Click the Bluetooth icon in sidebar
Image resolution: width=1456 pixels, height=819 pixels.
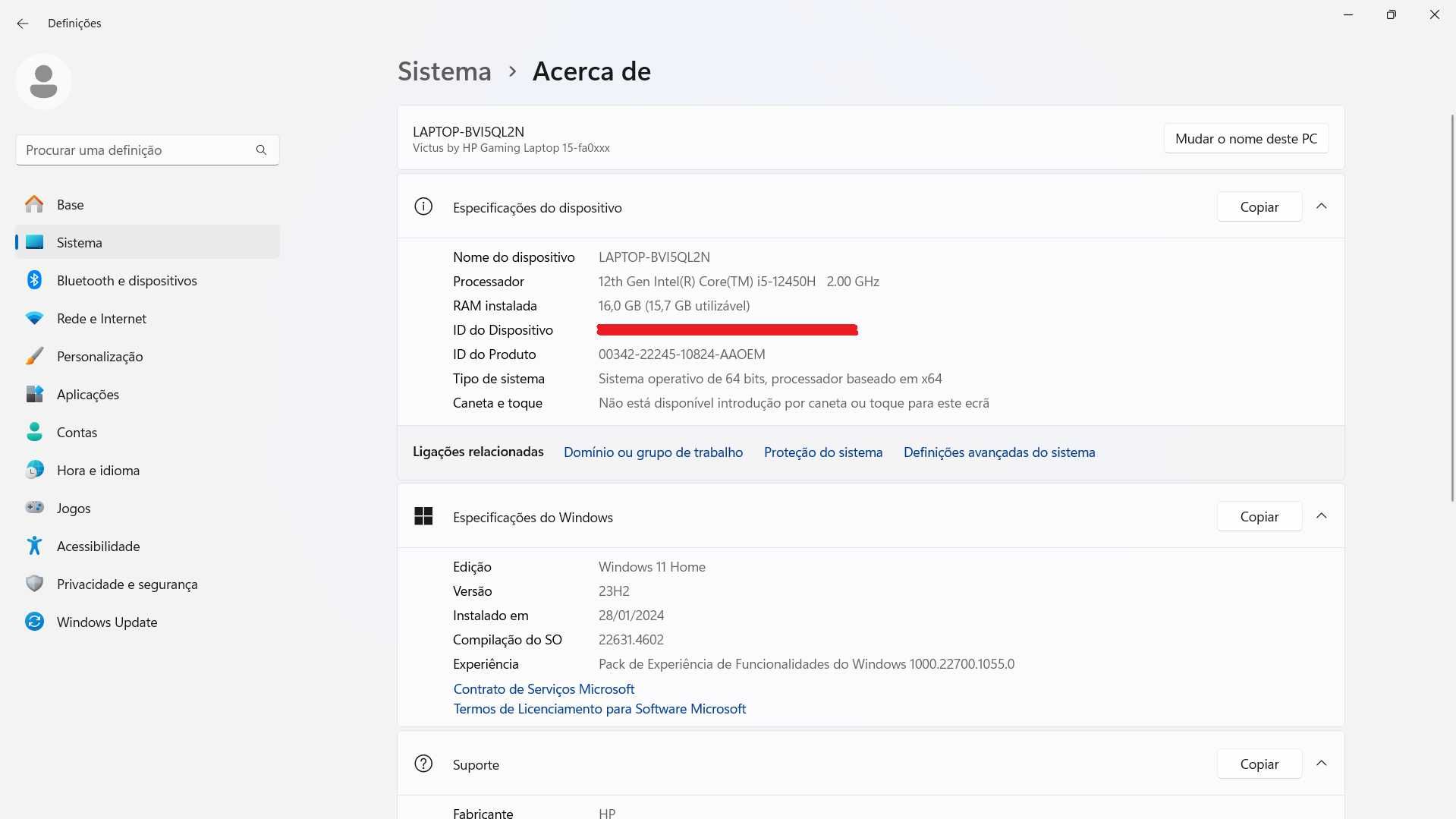34,280
